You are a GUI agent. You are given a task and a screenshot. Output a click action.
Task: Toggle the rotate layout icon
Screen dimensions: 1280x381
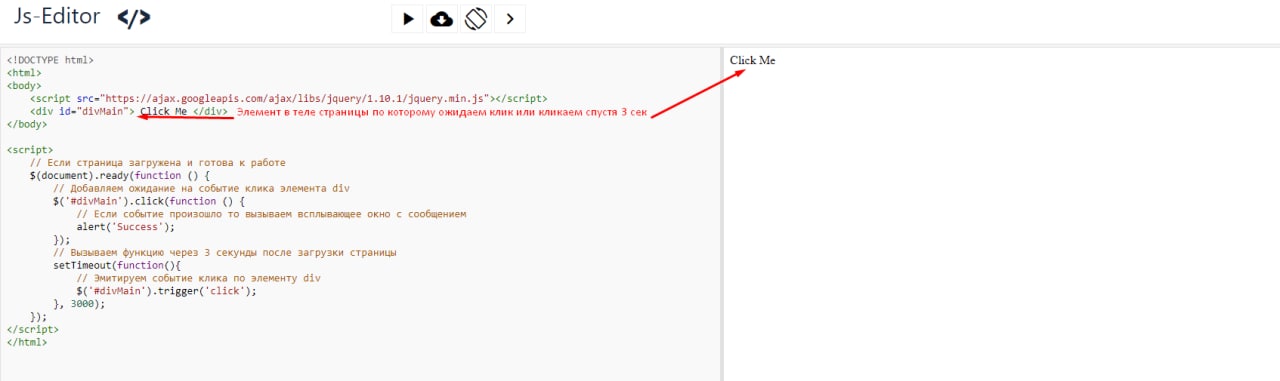[475, 18]
